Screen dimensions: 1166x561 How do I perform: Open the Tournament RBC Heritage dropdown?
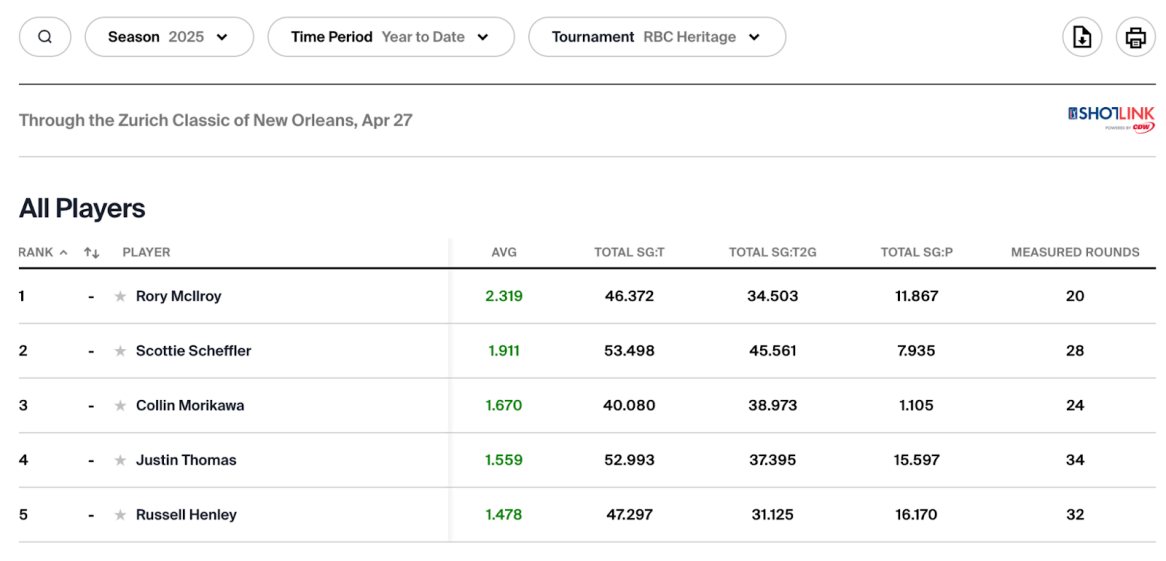coord(656,37)
